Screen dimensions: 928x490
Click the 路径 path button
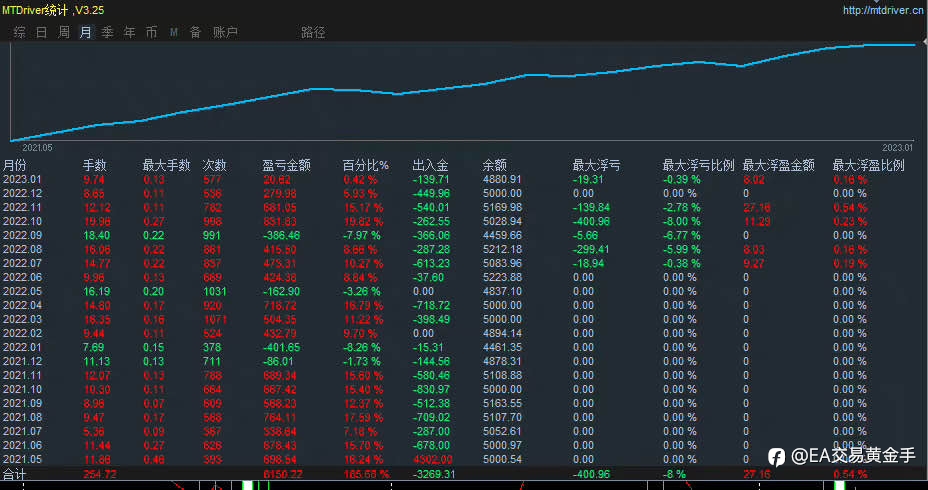tap(313, 33)
